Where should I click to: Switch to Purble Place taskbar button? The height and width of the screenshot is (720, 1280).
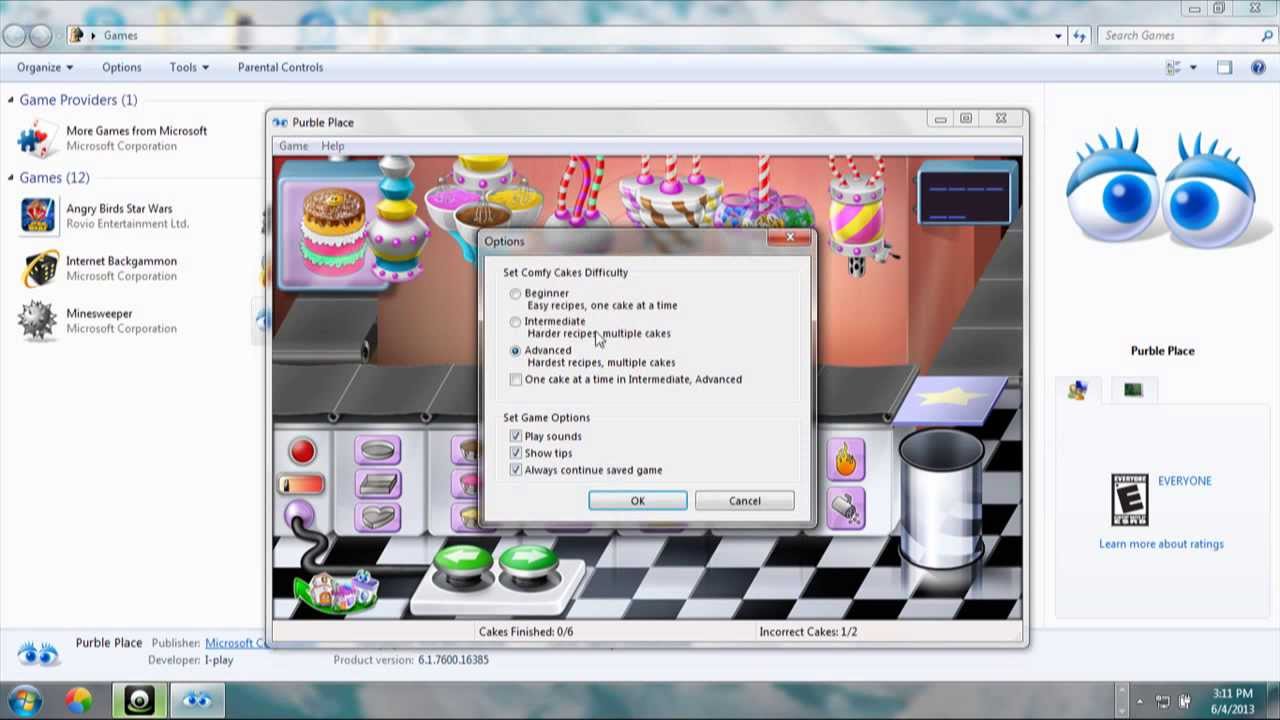click(197, 701)
